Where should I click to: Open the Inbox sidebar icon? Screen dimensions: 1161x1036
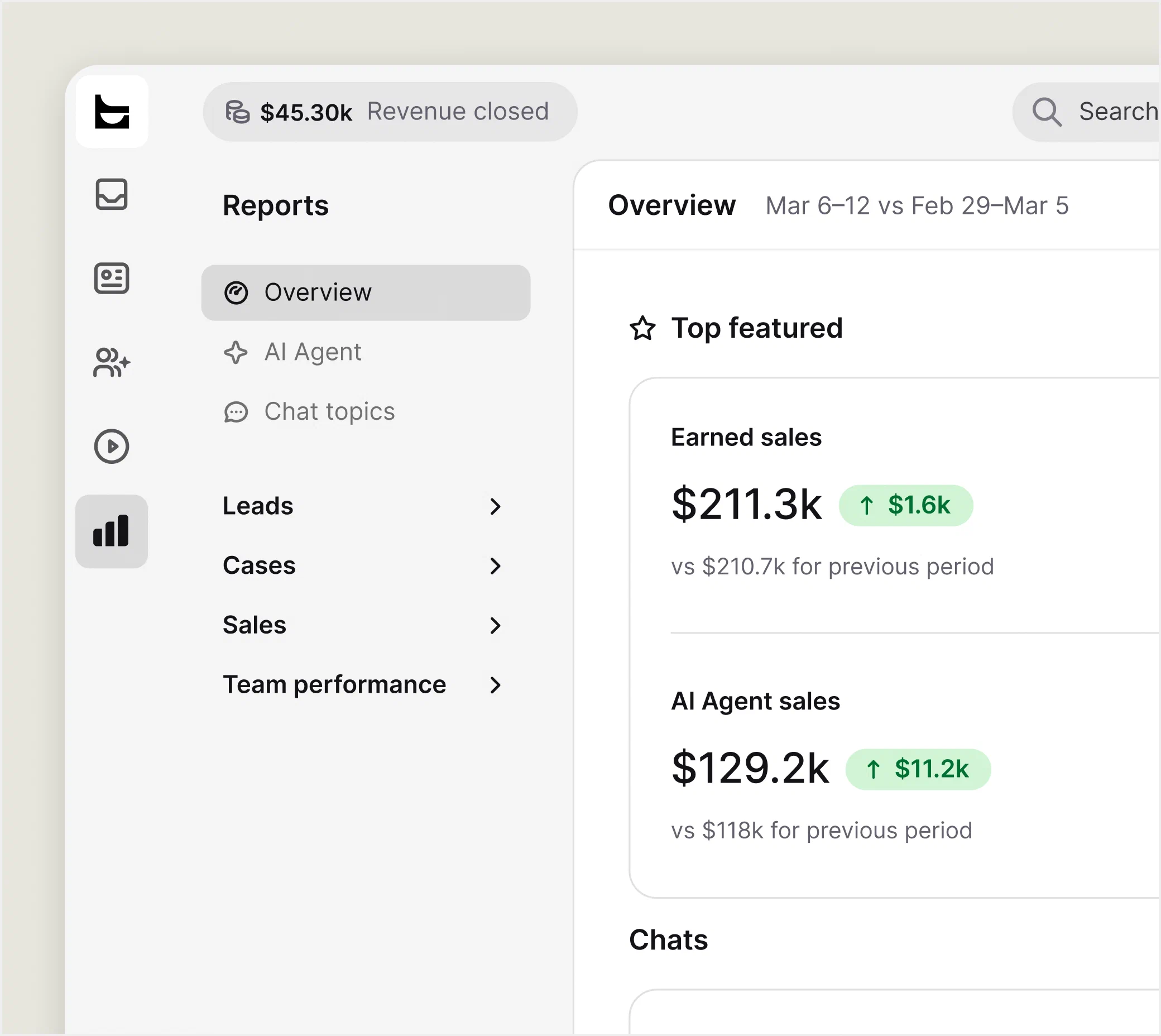coord(112,194)
